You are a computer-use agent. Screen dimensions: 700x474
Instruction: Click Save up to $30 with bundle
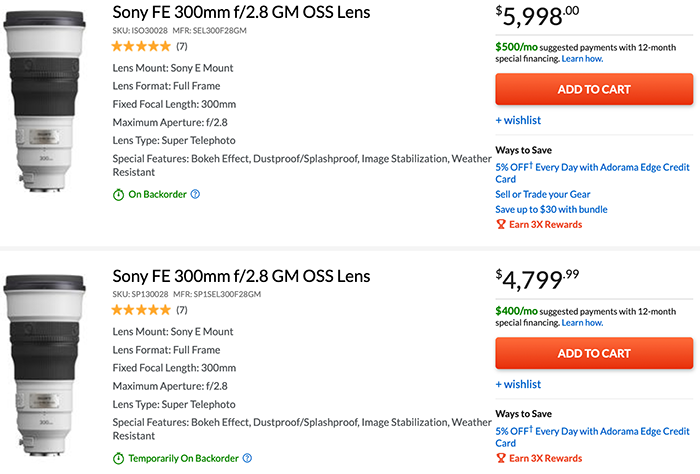pos(551,209)
